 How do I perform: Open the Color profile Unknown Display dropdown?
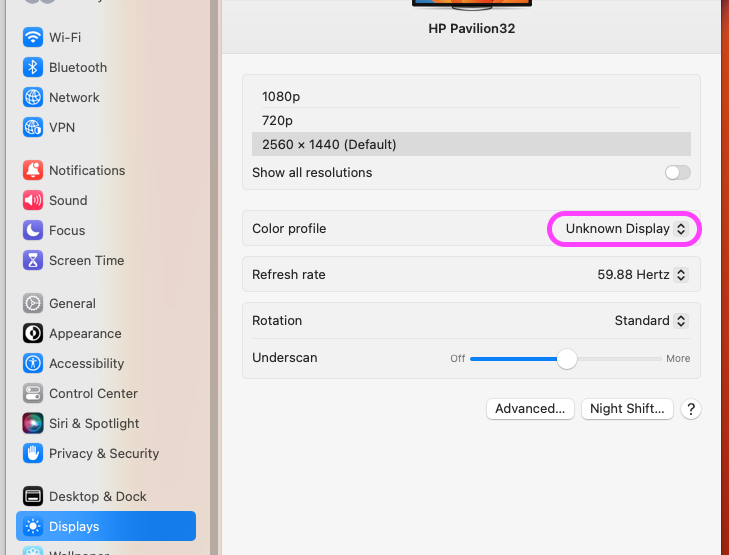tap(626, 229)
